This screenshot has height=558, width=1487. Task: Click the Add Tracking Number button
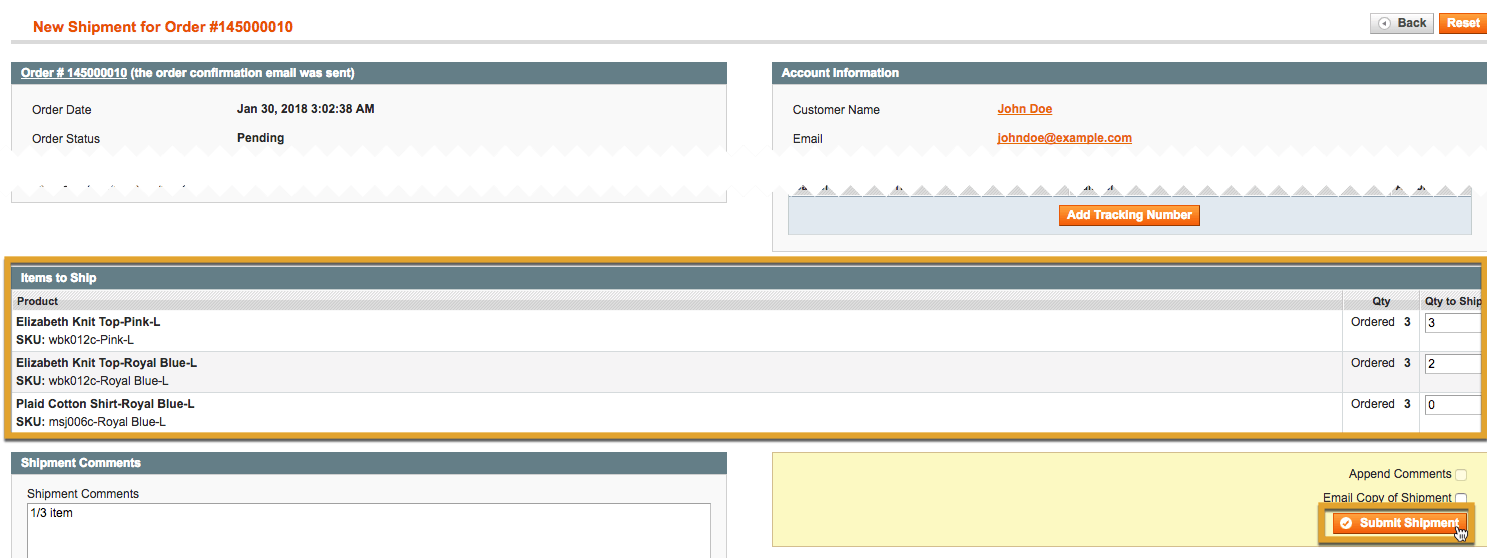(1129, 215)
